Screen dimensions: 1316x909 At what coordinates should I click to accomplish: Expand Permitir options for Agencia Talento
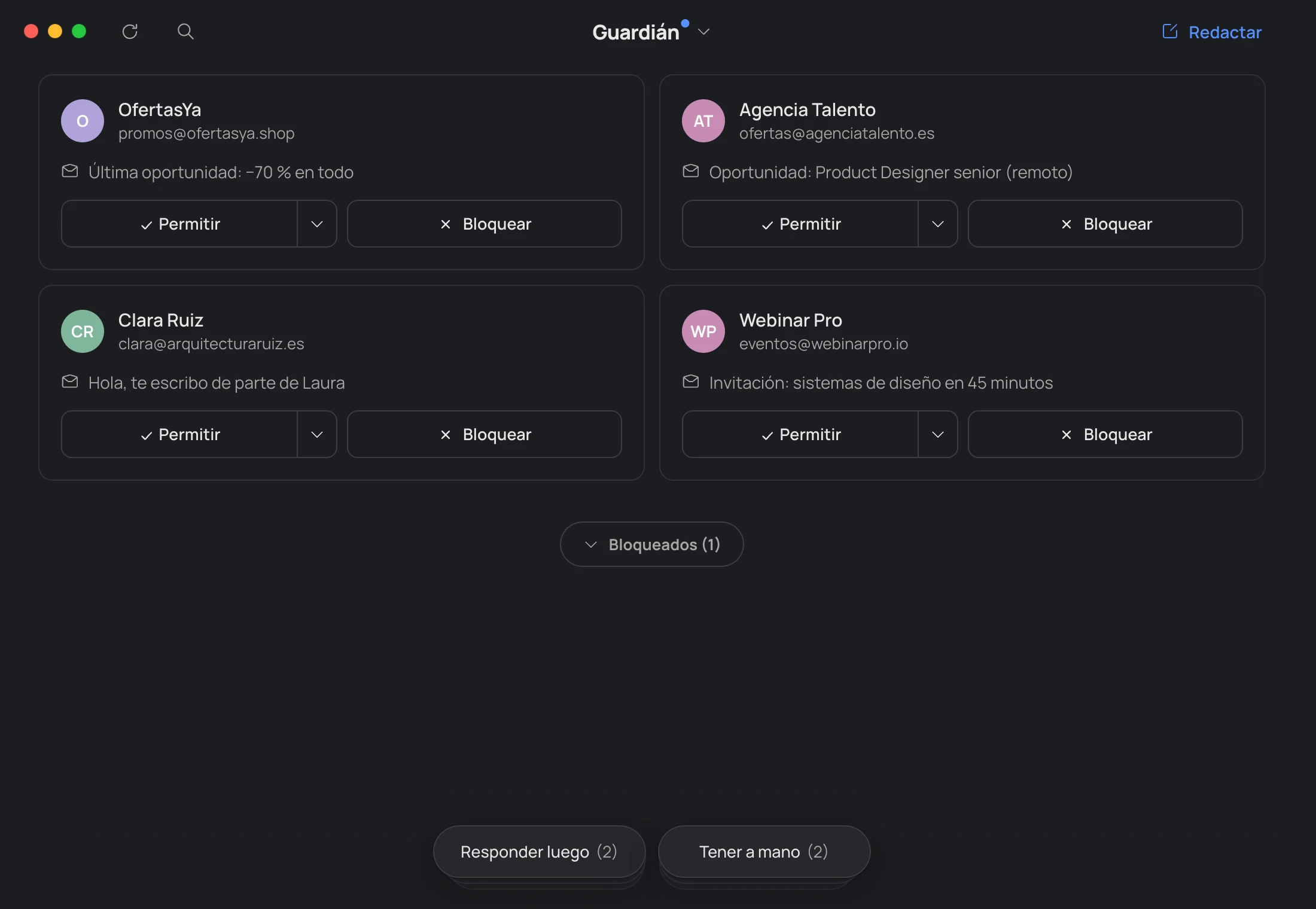(938, 224)
